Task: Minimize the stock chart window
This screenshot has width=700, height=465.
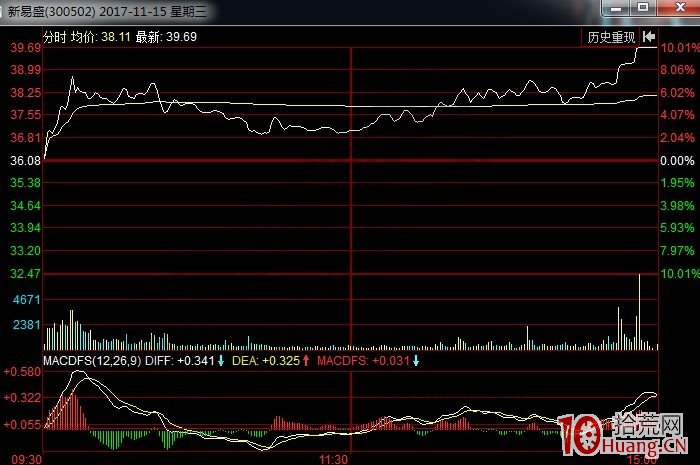Action: (x=617, y=8)
